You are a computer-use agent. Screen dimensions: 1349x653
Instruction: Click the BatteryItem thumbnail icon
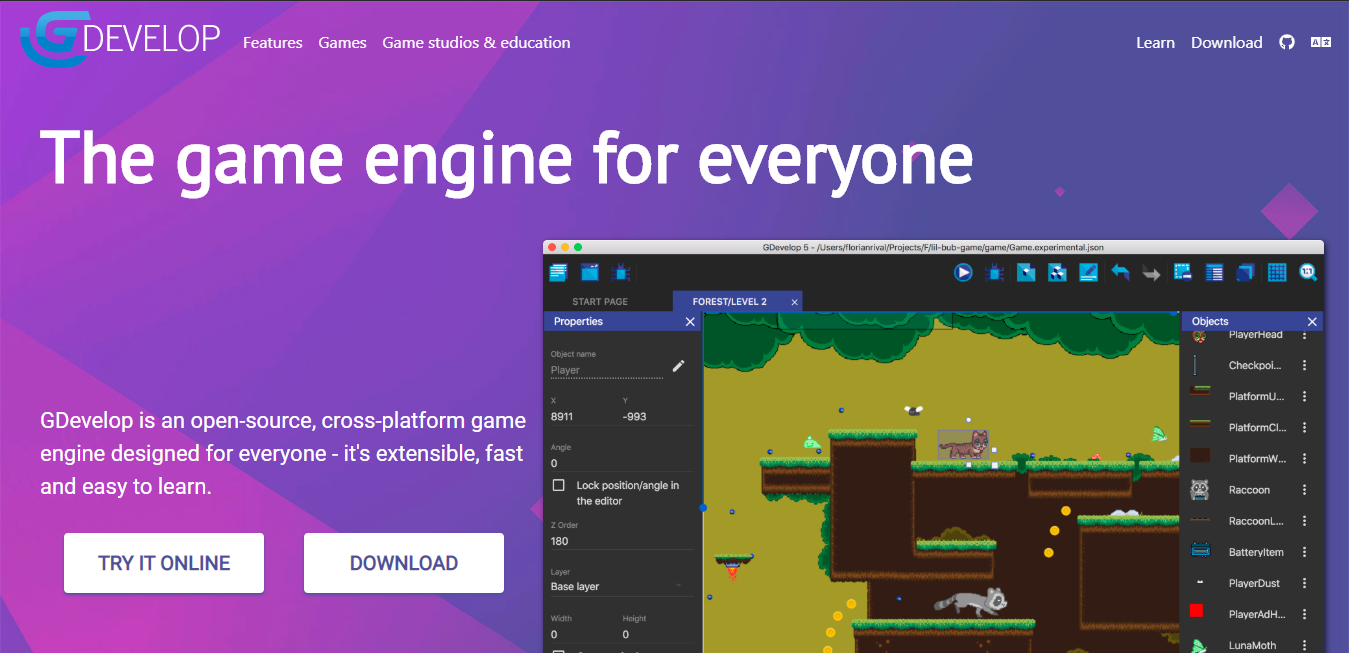(1200, 551)
